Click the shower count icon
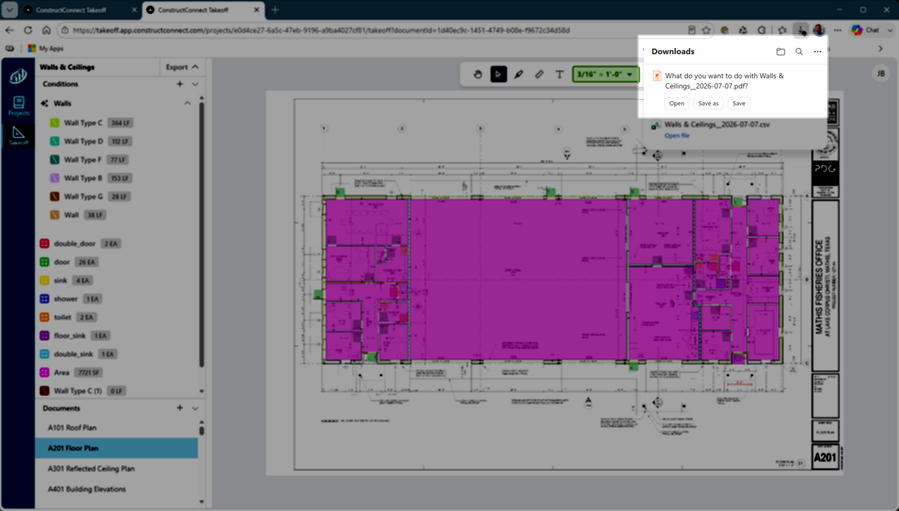 point(44,299)
